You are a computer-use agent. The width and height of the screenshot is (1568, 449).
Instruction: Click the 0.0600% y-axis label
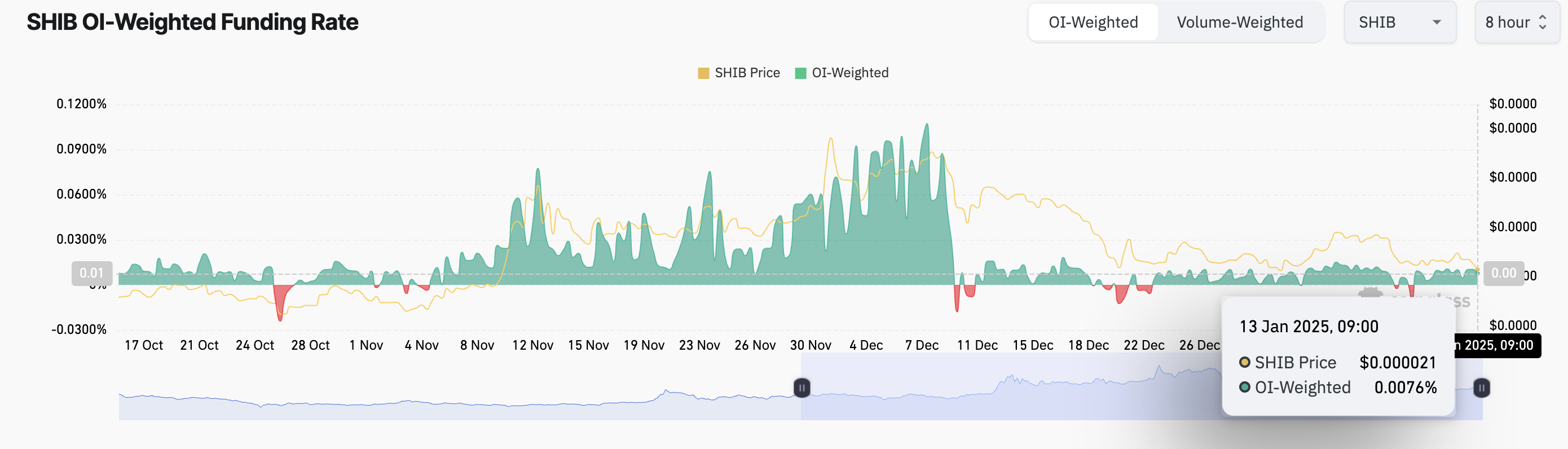tap(82, 194)
